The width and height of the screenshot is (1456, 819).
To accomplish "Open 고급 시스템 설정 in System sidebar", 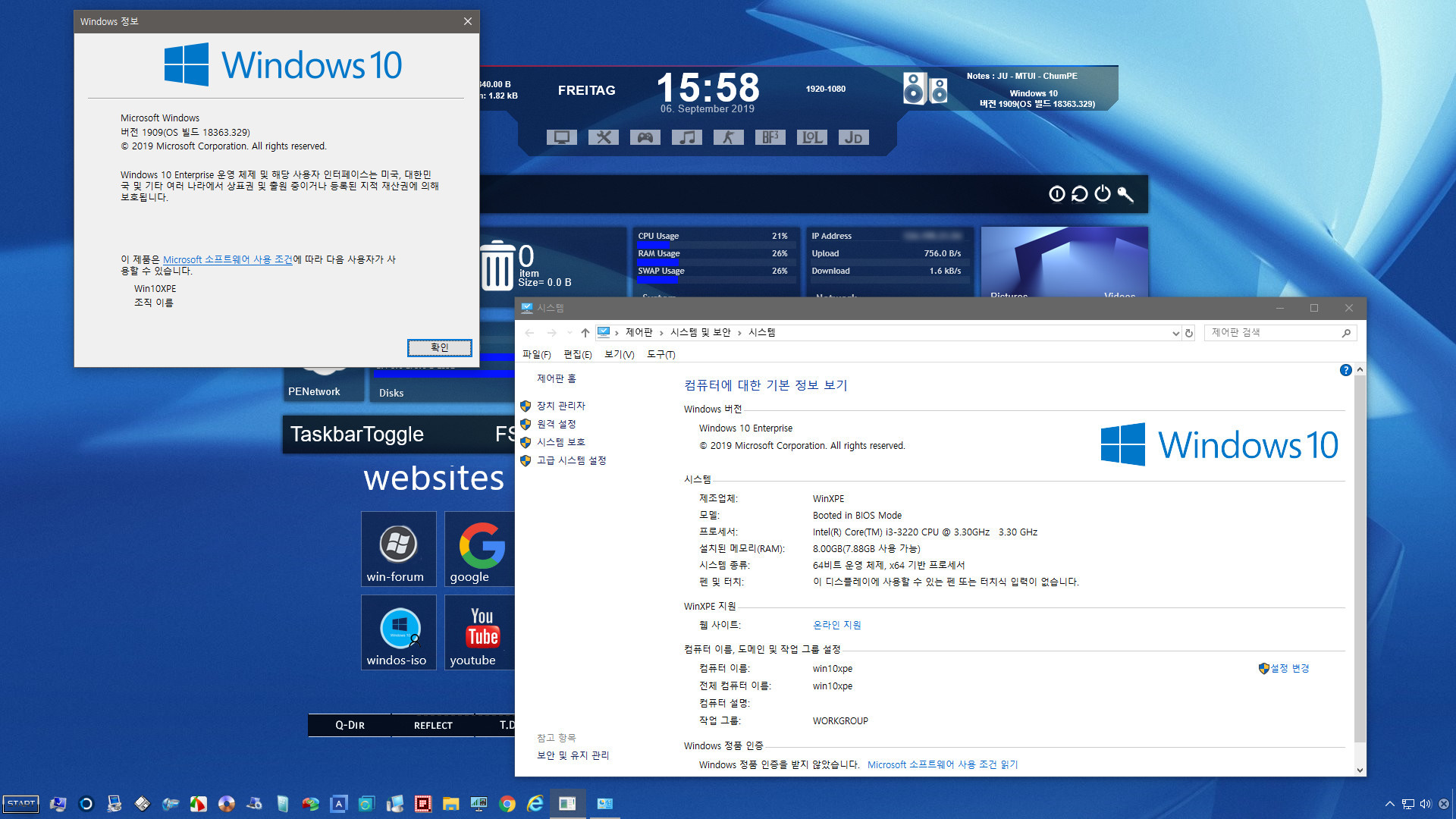I will (x=571, y=460).
